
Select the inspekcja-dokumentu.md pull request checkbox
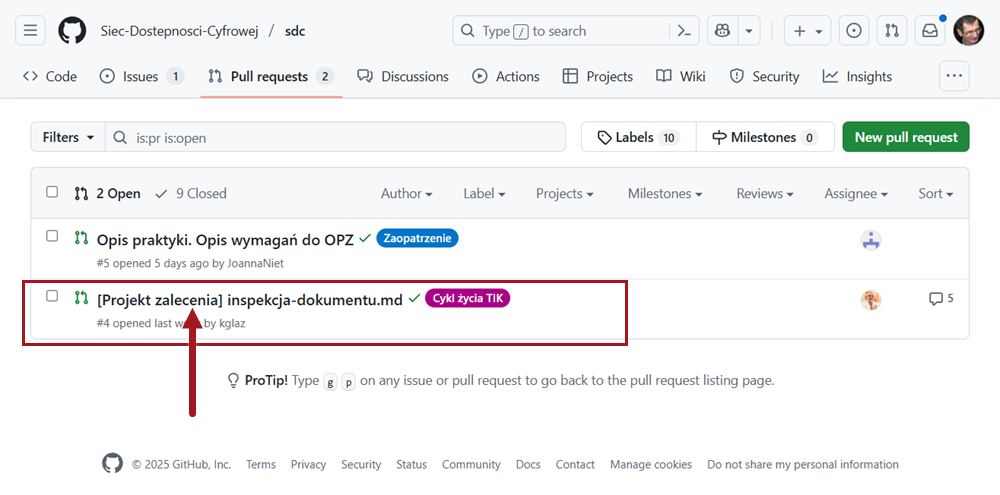pos(52,296)
